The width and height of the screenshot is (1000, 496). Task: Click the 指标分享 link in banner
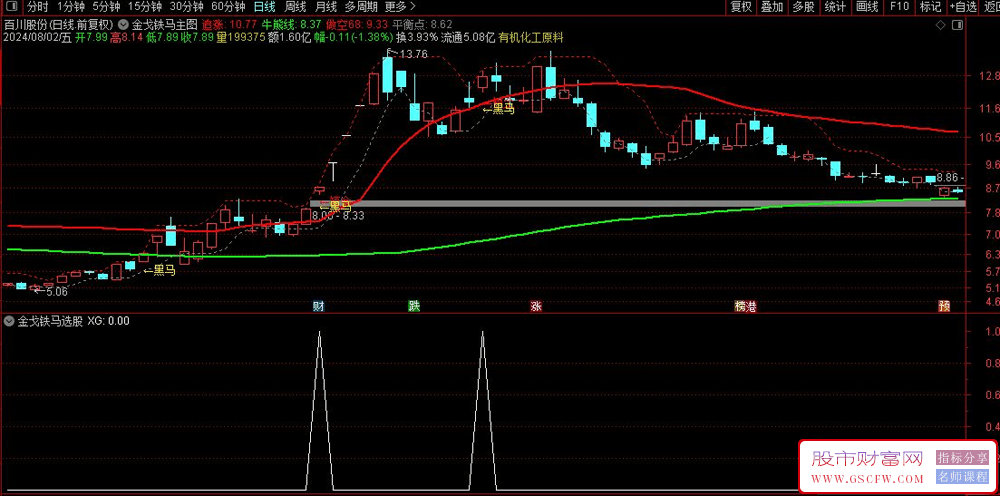[x=961, y=458]
